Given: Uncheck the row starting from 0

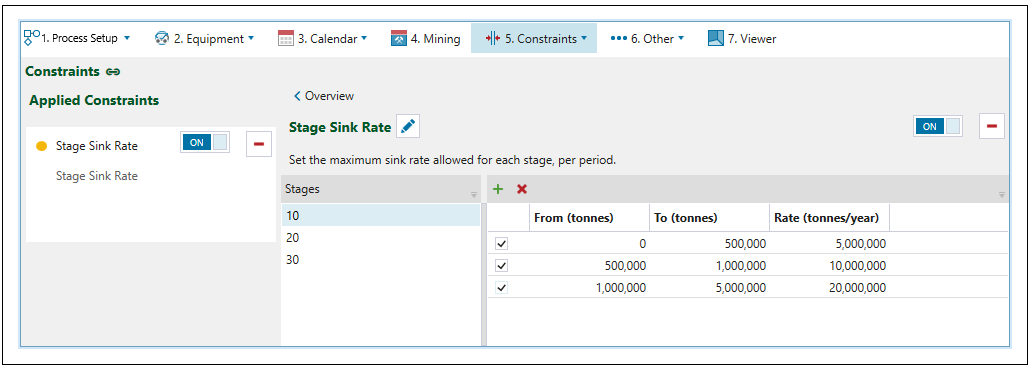Looking at the screenshot, I should click(502, 244).
